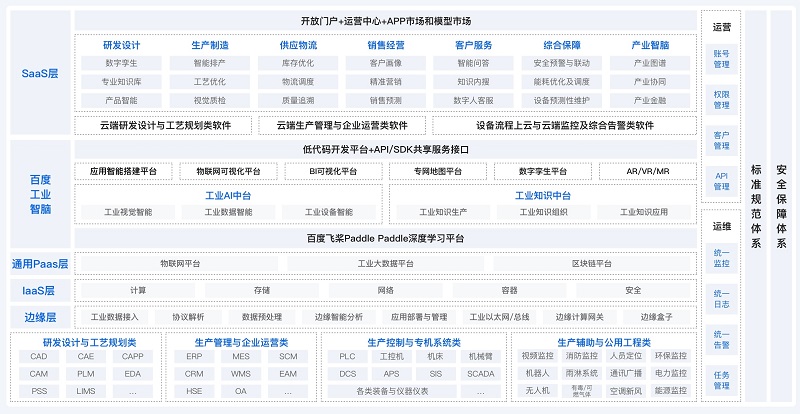Click the '安全保障体系' vertical bar
Screen dimensions: 800x414
[781, 206]
